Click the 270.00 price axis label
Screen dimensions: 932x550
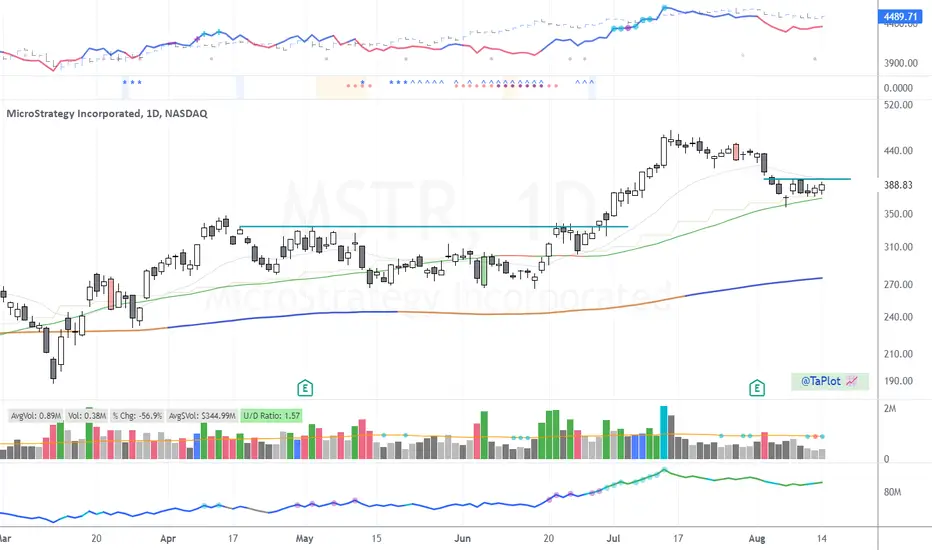(898, 285)
